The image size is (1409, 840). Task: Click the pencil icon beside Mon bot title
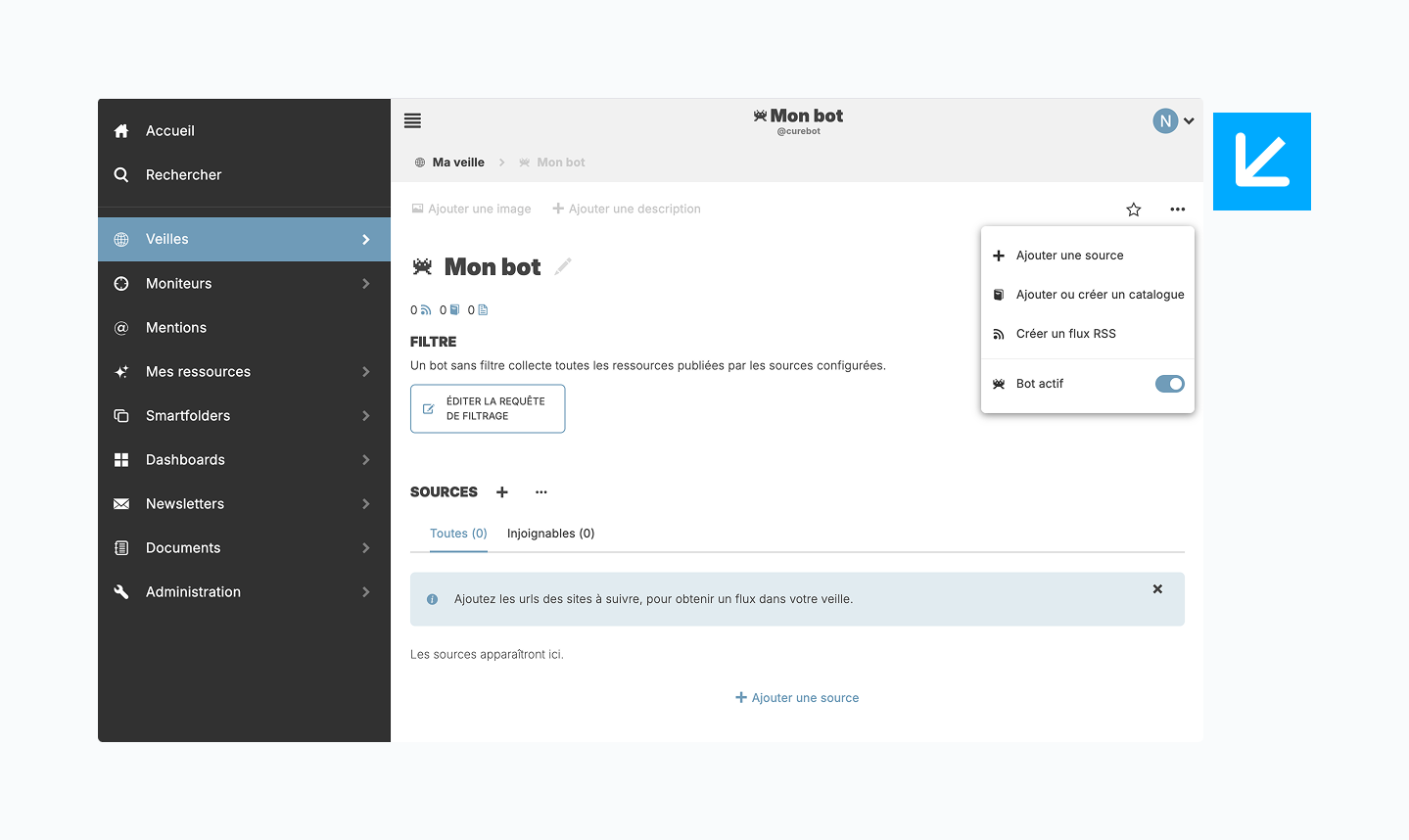[x=563, y=266]
